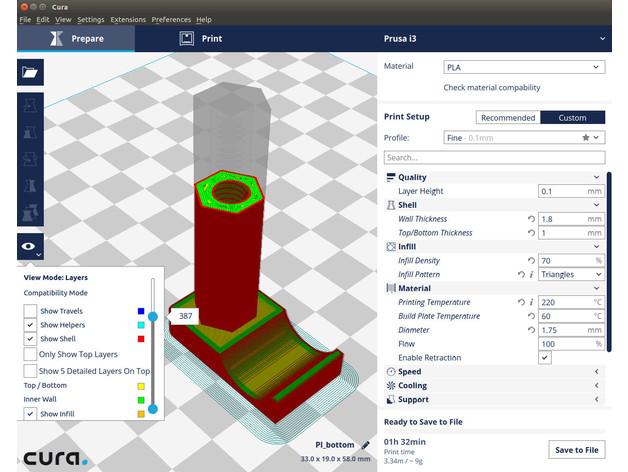Open the file folder icon
Image resolution: width=628 pixels, height=472 pixels.
(30, 73)
